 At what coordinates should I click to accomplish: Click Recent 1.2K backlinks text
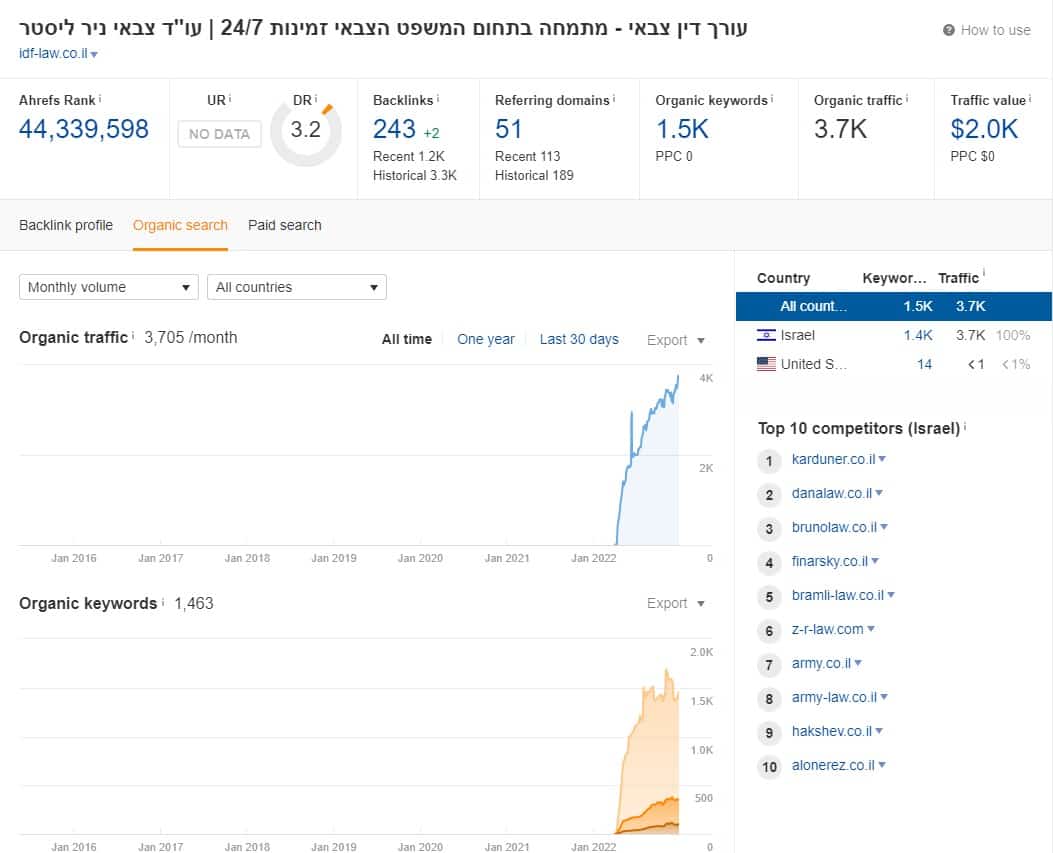click(409, 156)
